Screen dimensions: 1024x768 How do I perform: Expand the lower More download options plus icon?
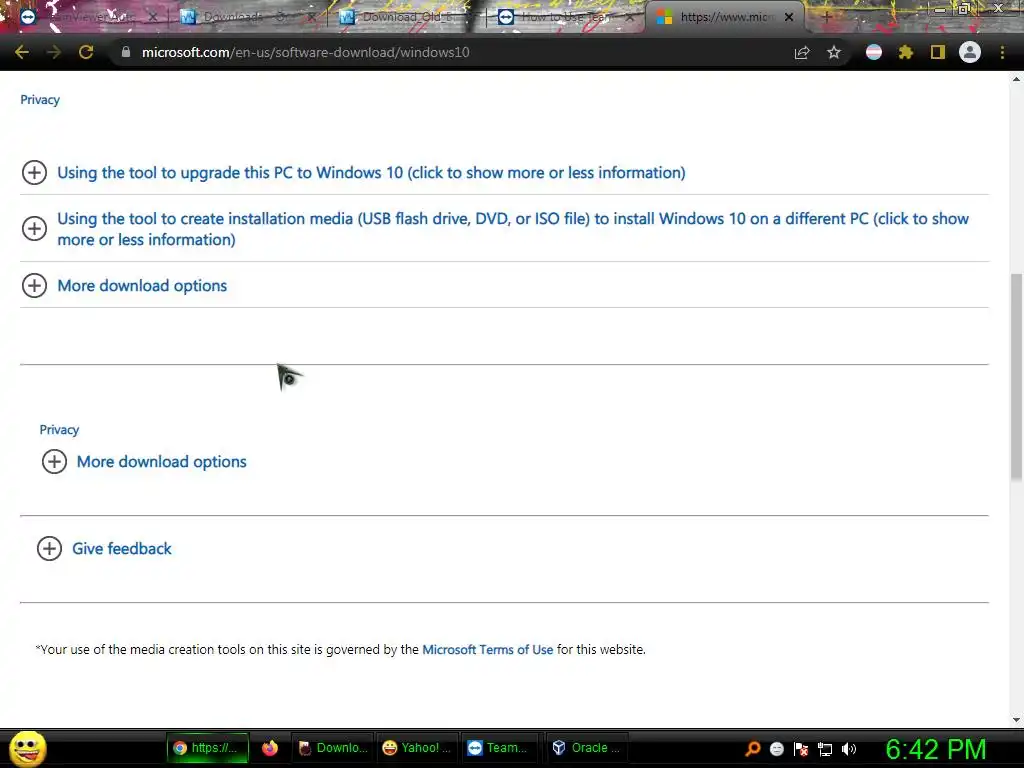tap(54, 462)
